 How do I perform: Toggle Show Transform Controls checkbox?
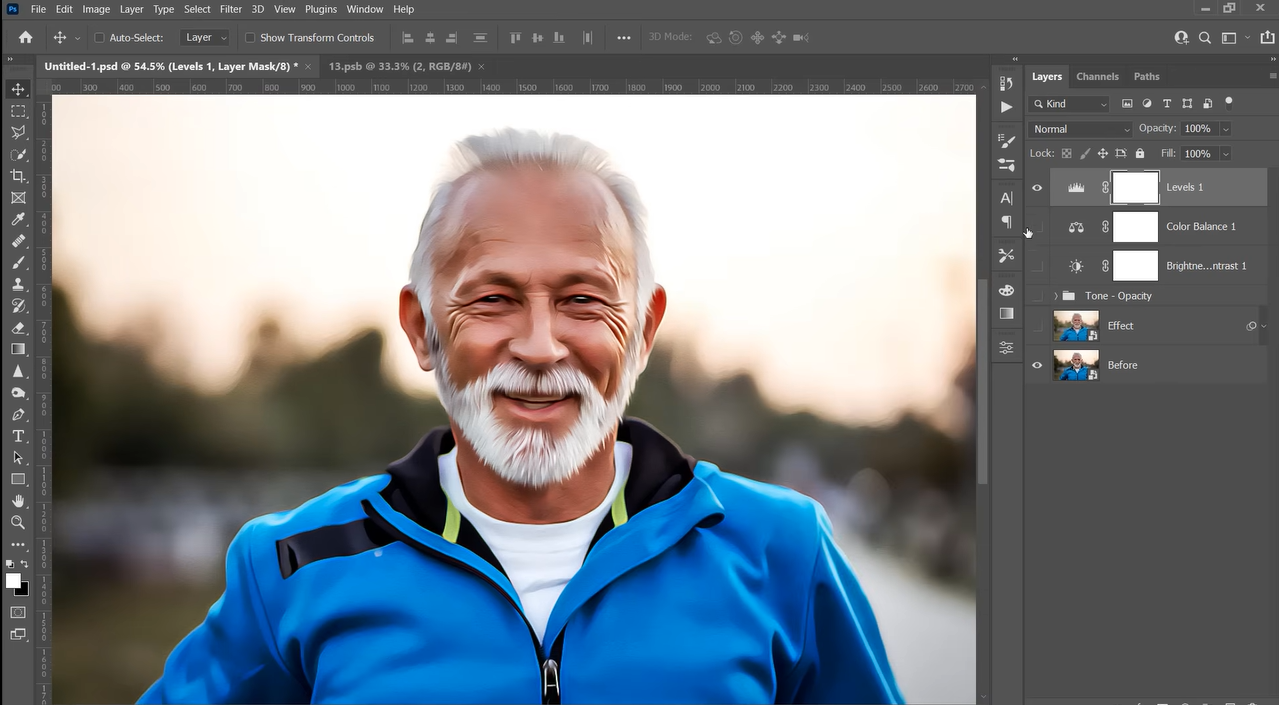pos(250,37)
